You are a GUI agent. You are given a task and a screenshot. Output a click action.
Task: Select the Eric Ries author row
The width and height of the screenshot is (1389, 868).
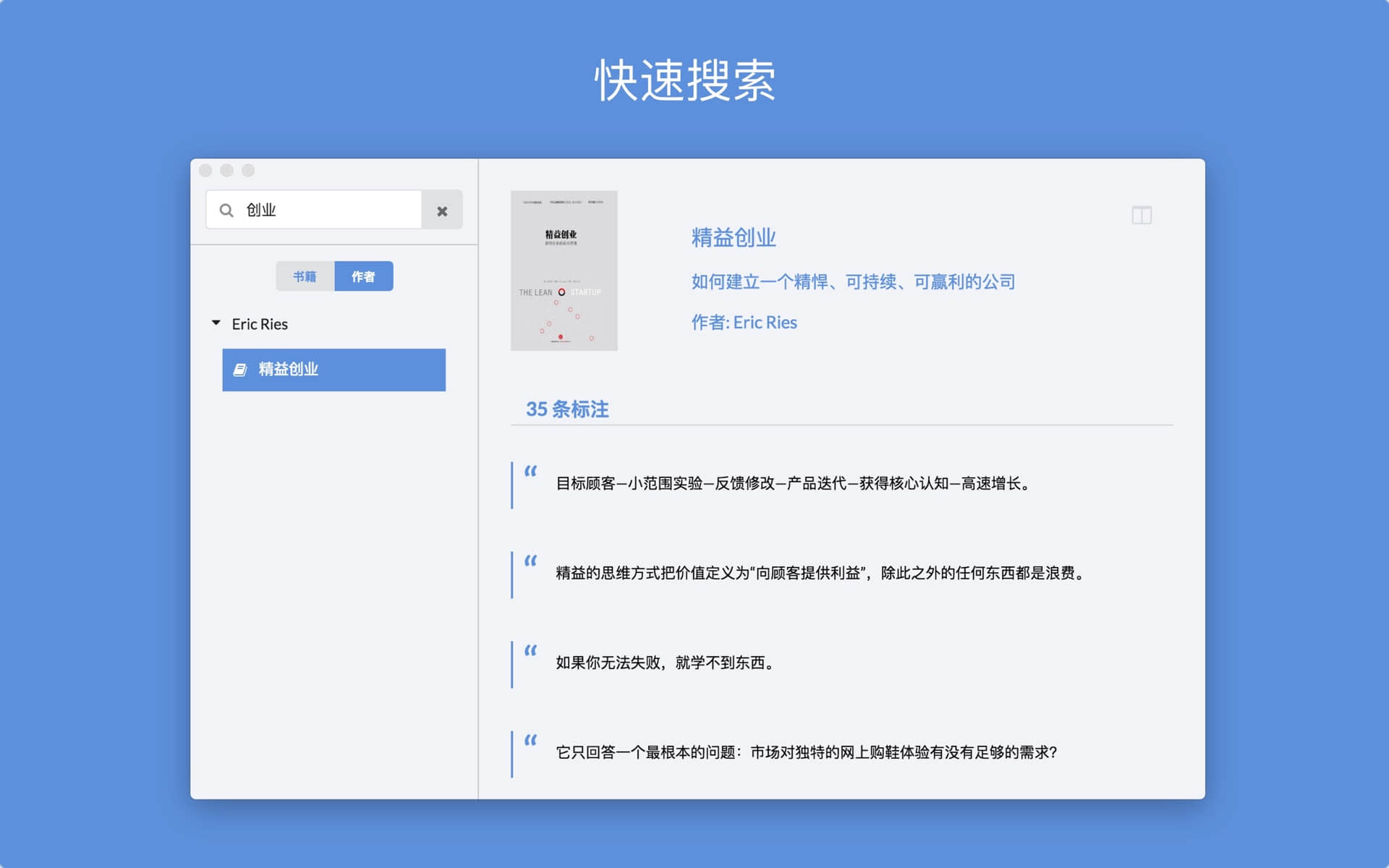coord(260,324)
